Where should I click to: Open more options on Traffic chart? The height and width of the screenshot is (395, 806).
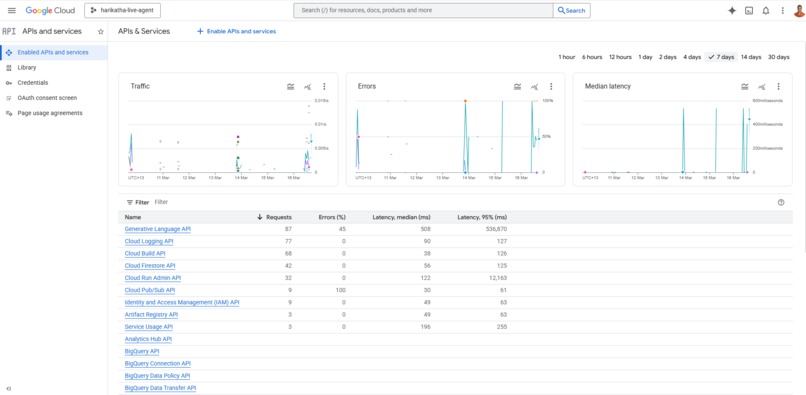point(324,86)
